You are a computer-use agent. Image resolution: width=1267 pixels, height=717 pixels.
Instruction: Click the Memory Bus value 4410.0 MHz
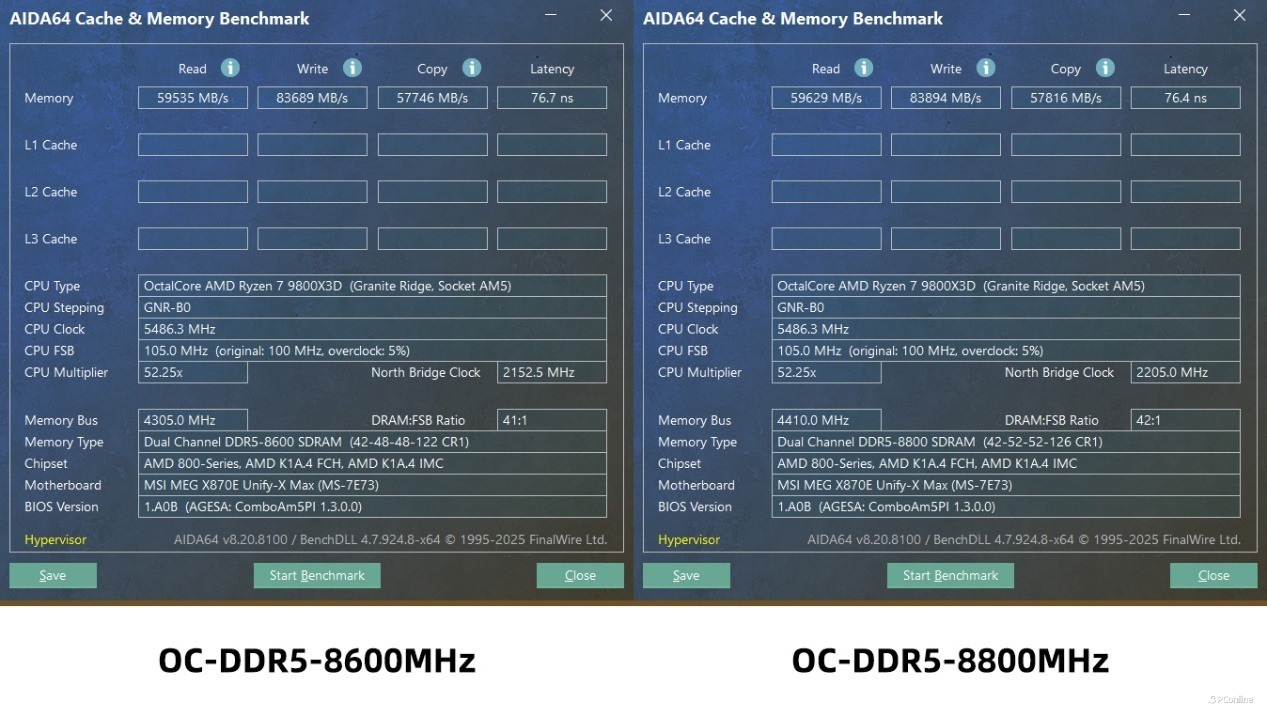[x=826, y=420]
